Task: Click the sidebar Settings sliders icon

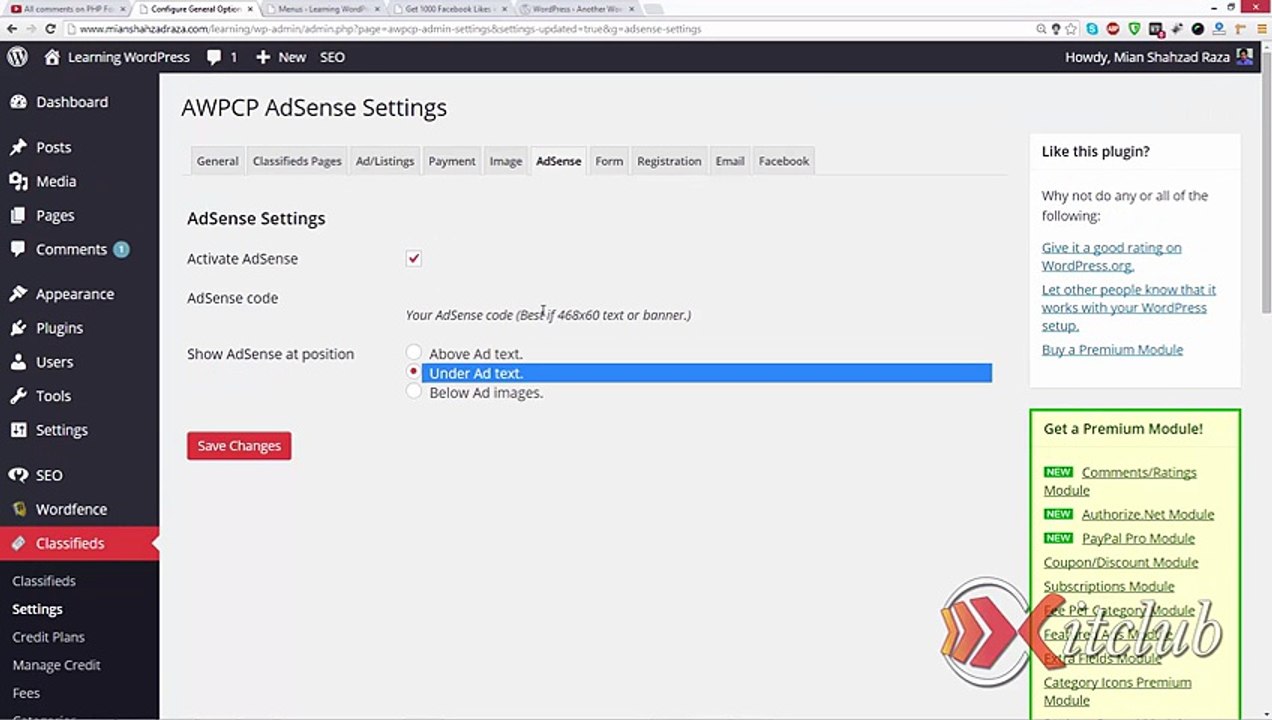Action: 18,430
